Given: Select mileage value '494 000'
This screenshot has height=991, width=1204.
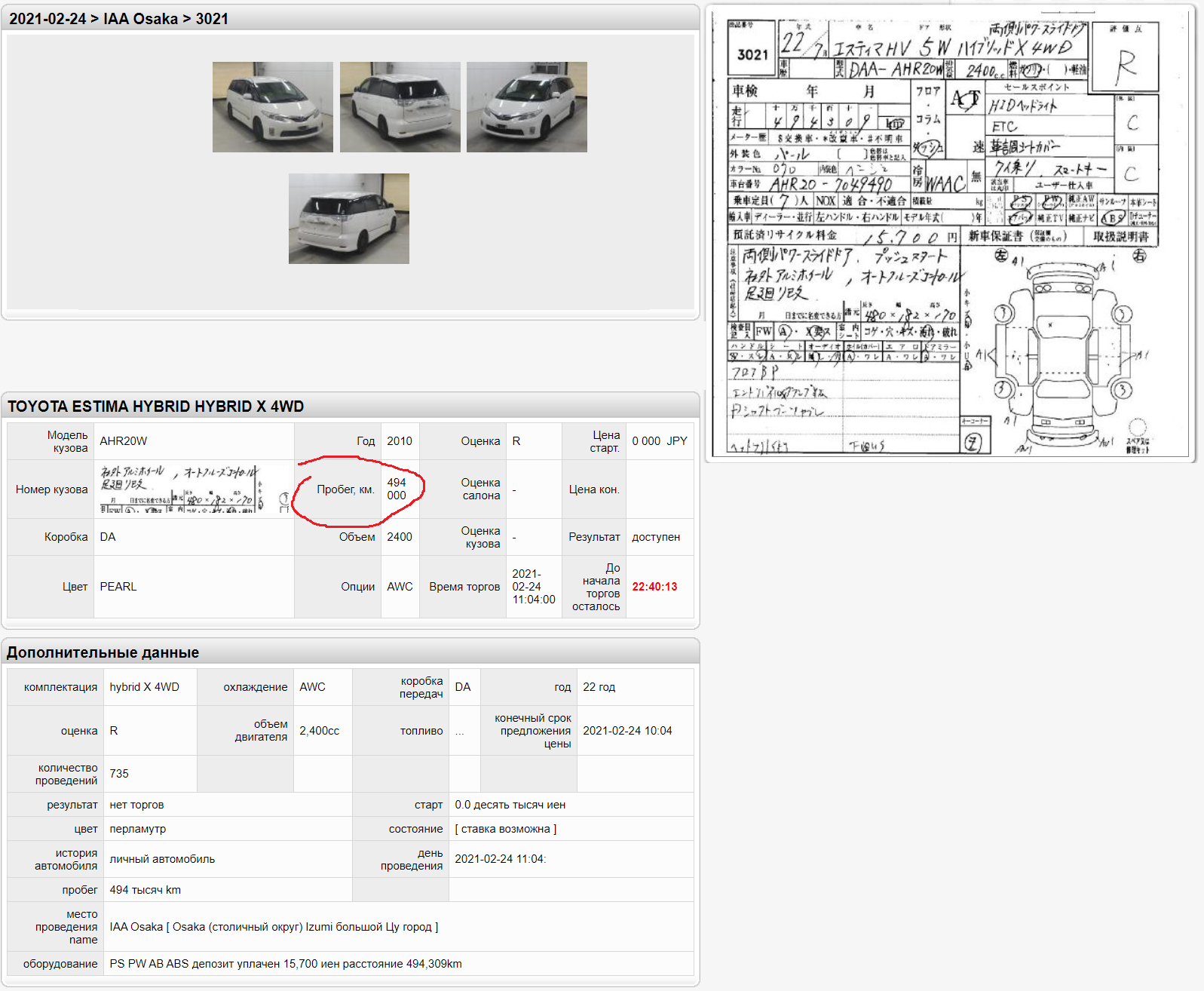Looking at the screenshot, I should [x=397, y=489].
